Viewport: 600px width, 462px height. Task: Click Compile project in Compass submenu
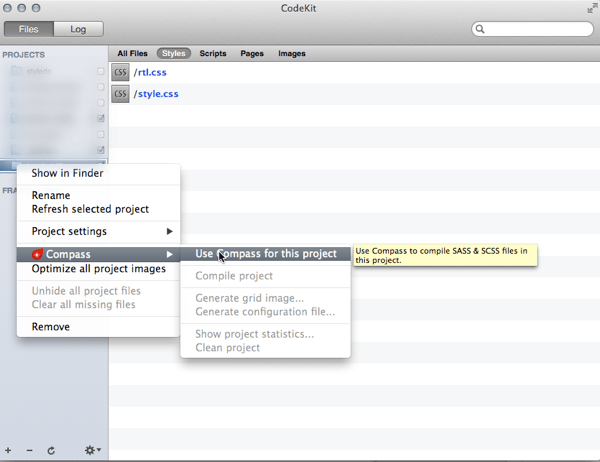266,276
